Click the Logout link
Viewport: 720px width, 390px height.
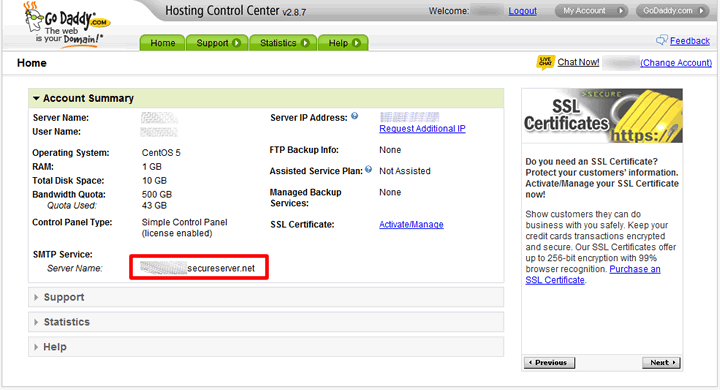coord(522,11)
